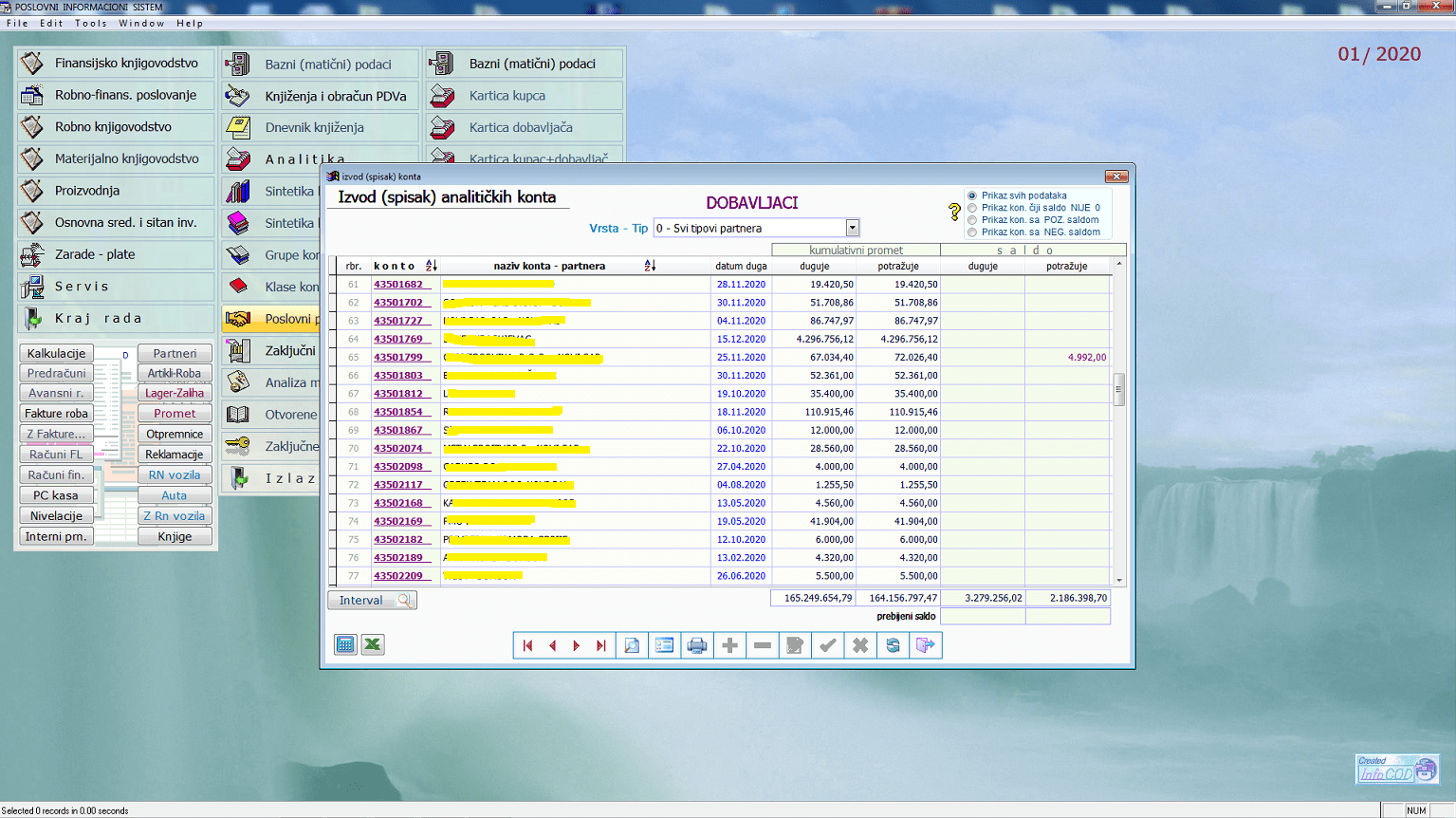The image size is (1456, 818).
Task: Confirm changes with the checkmark icon
Action: click(828, 645)
